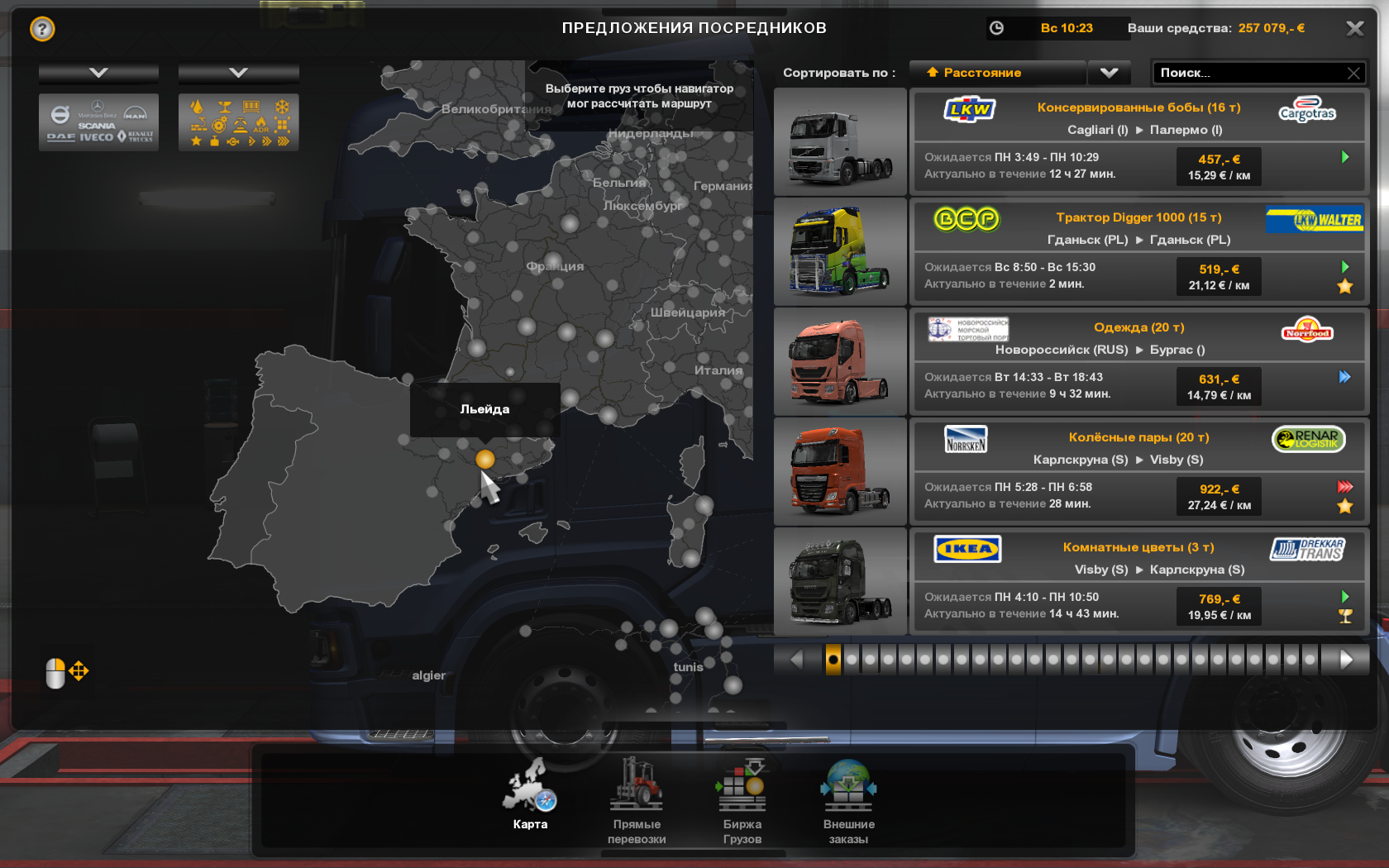Image resolution: width=1389 pixels, height=868 pixels.
Task: Open the truck brands filter panel
Action: [98, 122]
